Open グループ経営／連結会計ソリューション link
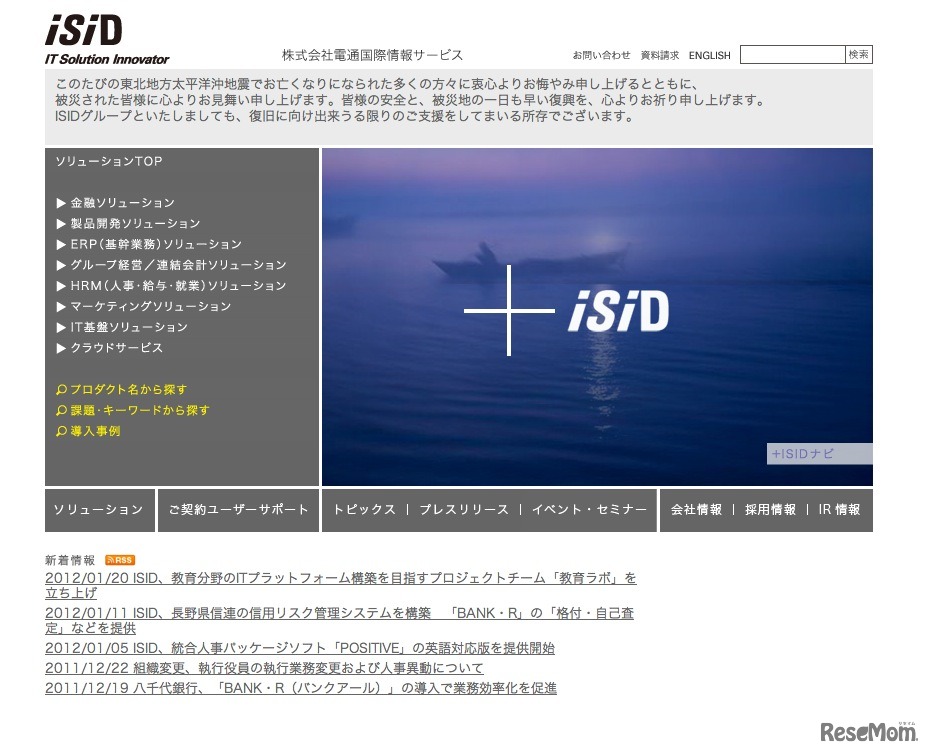This screenshot has width=931, height=755. (x=178, y=265)
